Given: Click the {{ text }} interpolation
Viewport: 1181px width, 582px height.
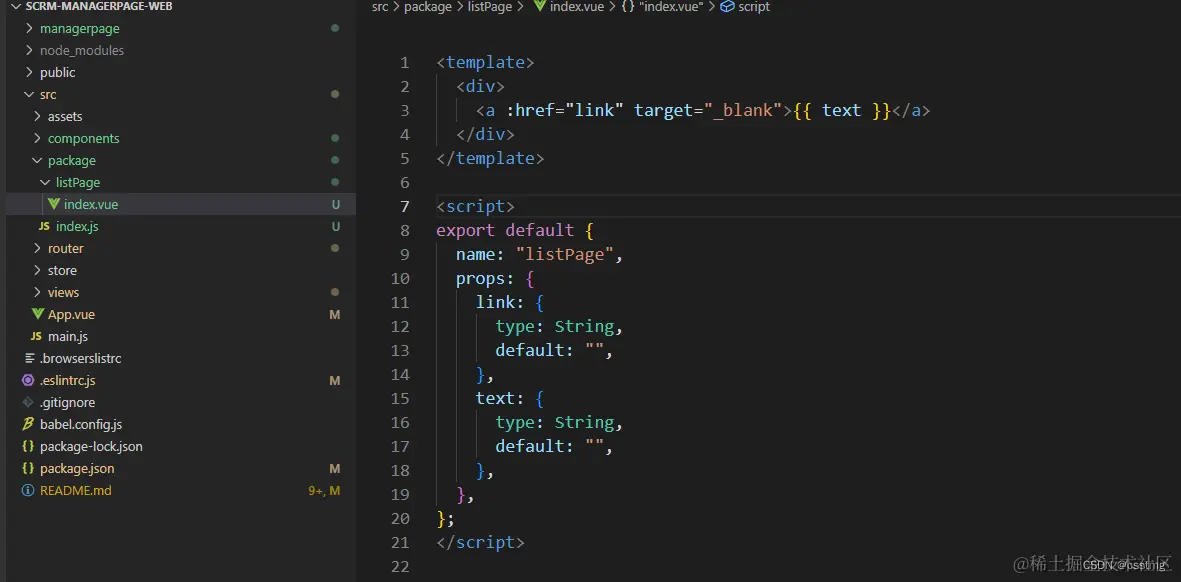Looking at the screenshot, I should click(841, 111).
